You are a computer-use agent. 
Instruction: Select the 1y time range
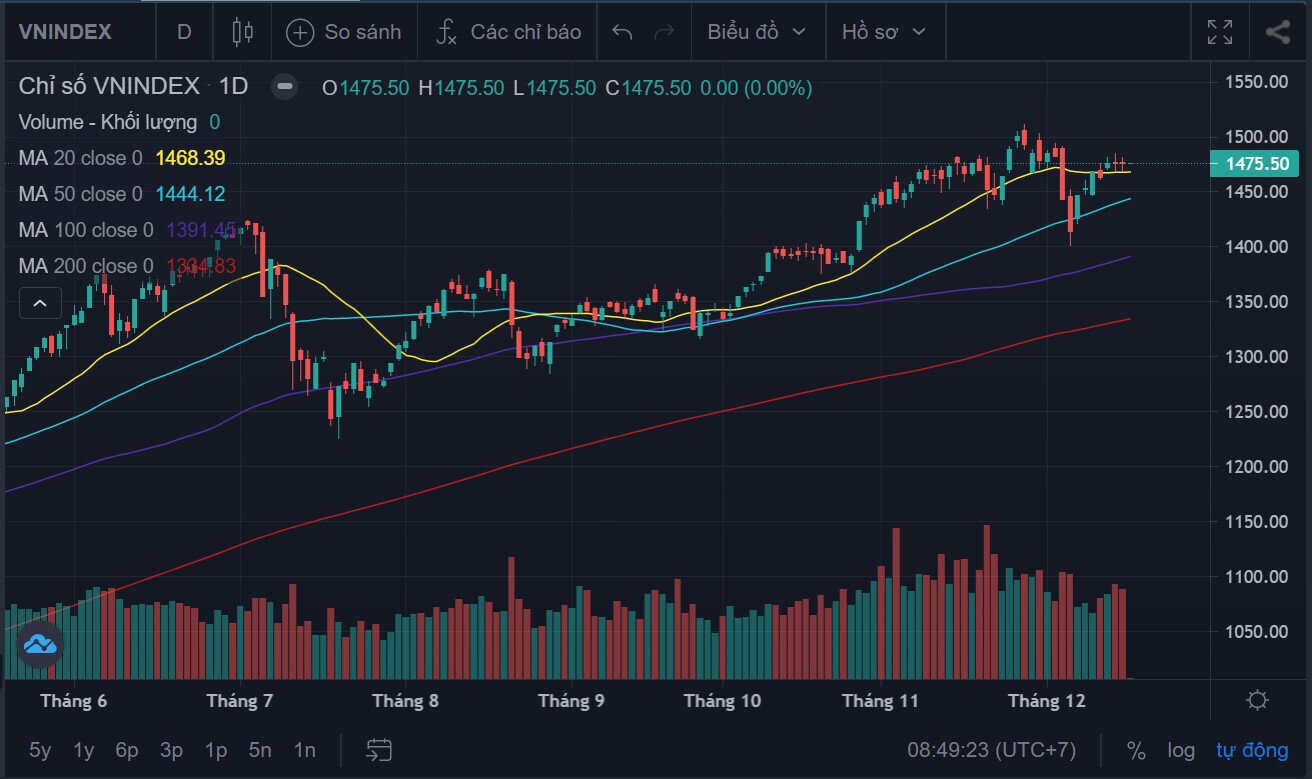point(84,750)
